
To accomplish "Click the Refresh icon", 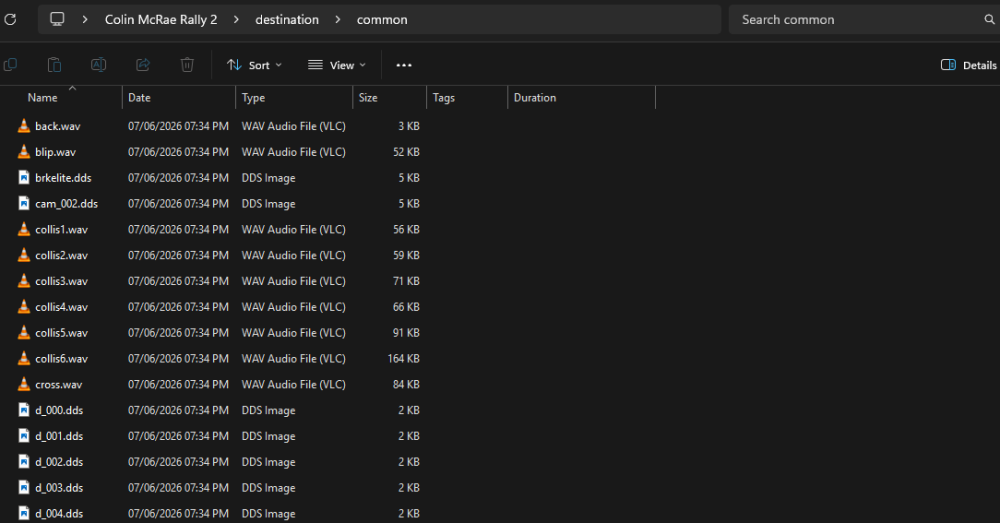I will coord(10,20).
